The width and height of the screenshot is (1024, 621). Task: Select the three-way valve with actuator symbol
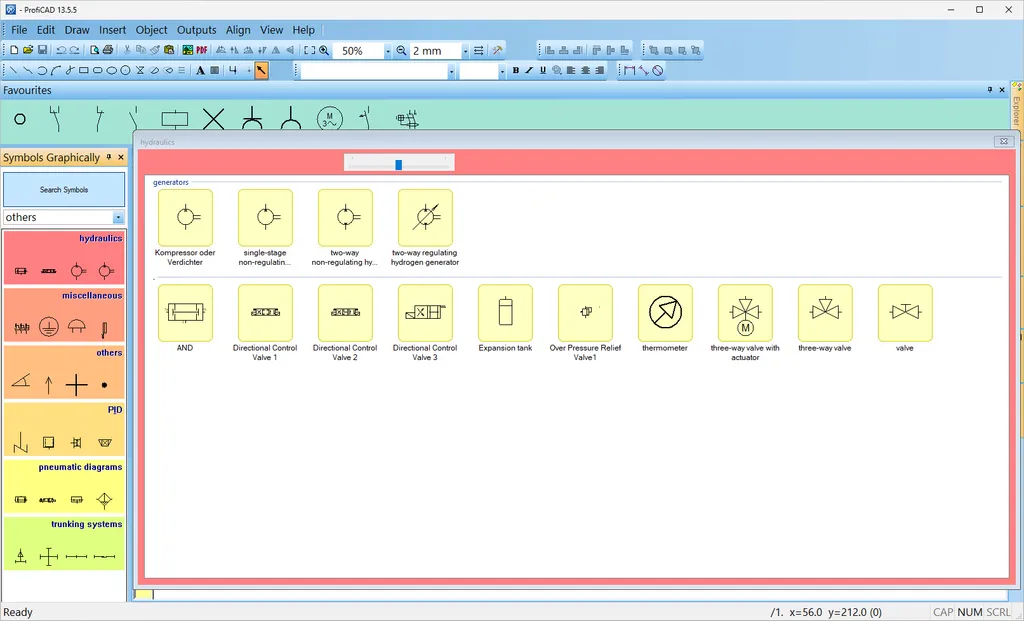point(745,313)
